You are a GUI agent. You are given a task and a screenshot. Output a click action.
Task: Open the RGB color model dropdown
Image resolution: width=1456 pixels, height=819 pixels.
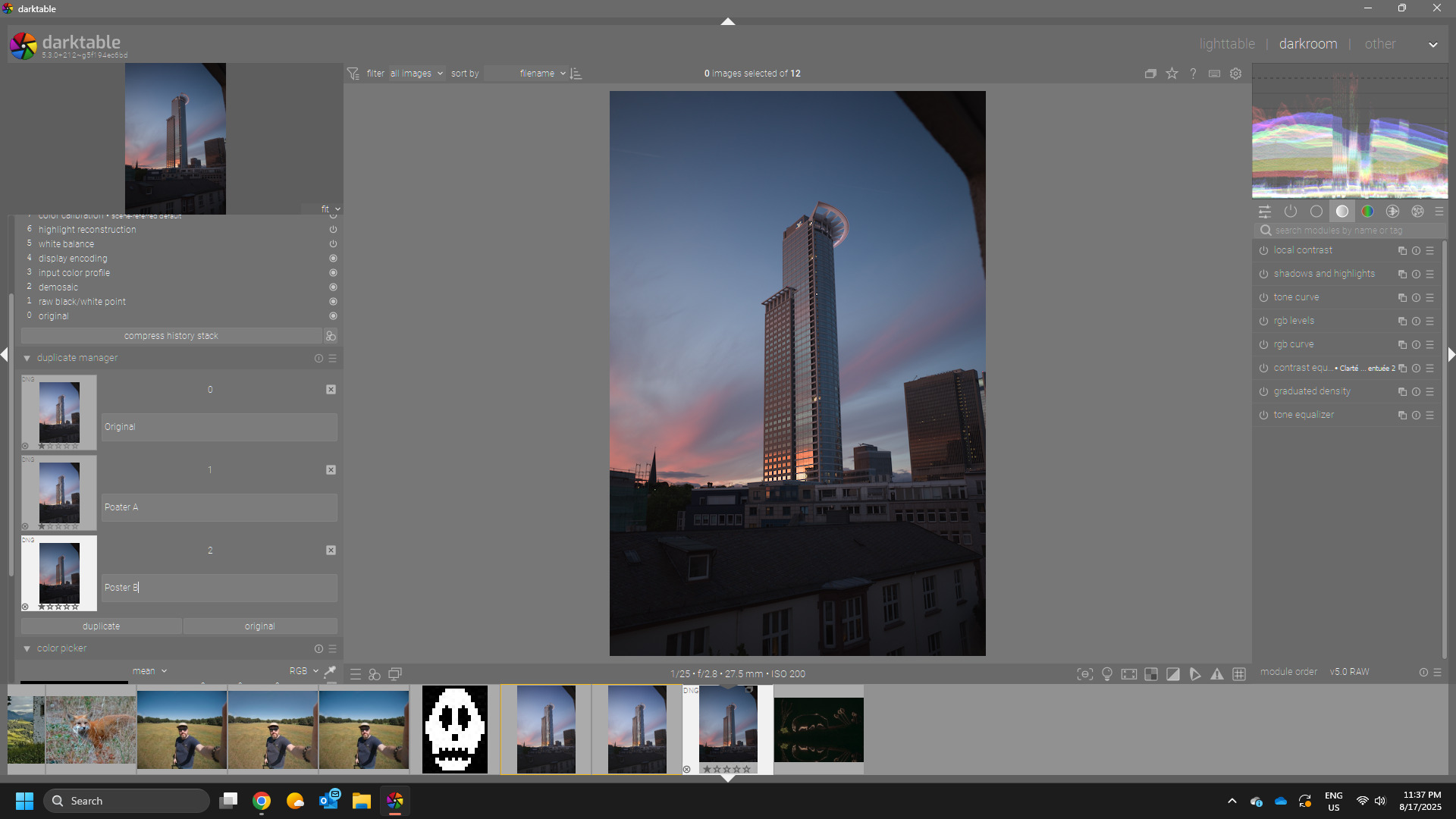coord(303,671)
